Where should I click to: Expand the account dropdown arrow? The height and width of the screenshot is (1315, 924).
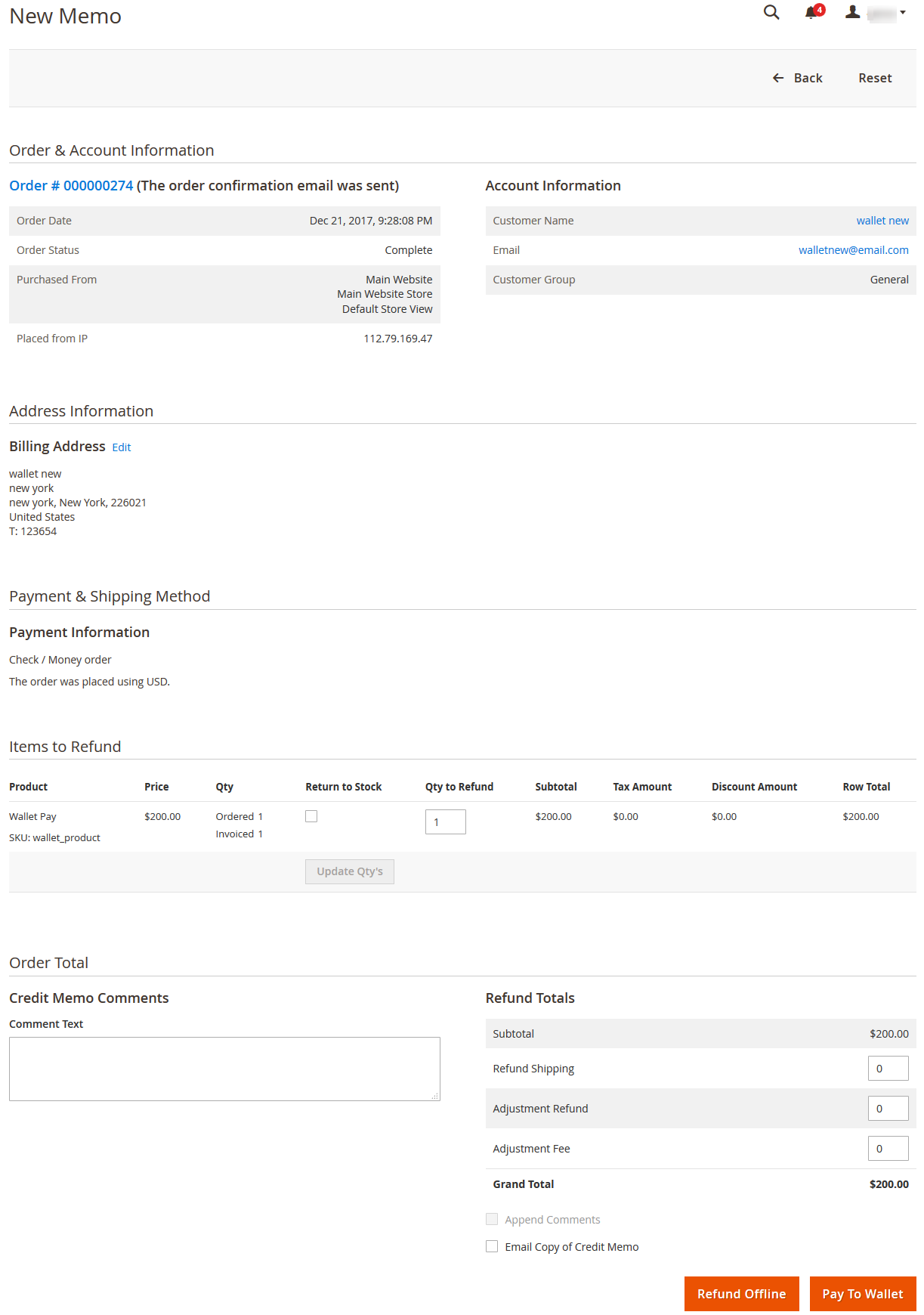point(903,13)
